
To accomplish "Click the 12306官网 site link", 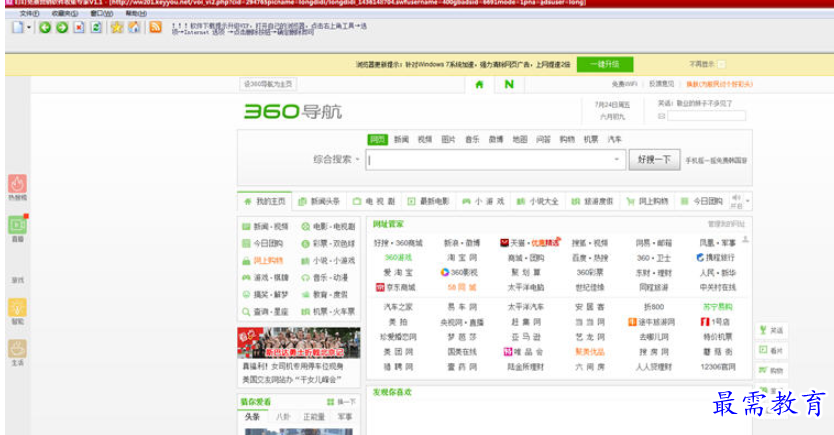I will point(718,367).
